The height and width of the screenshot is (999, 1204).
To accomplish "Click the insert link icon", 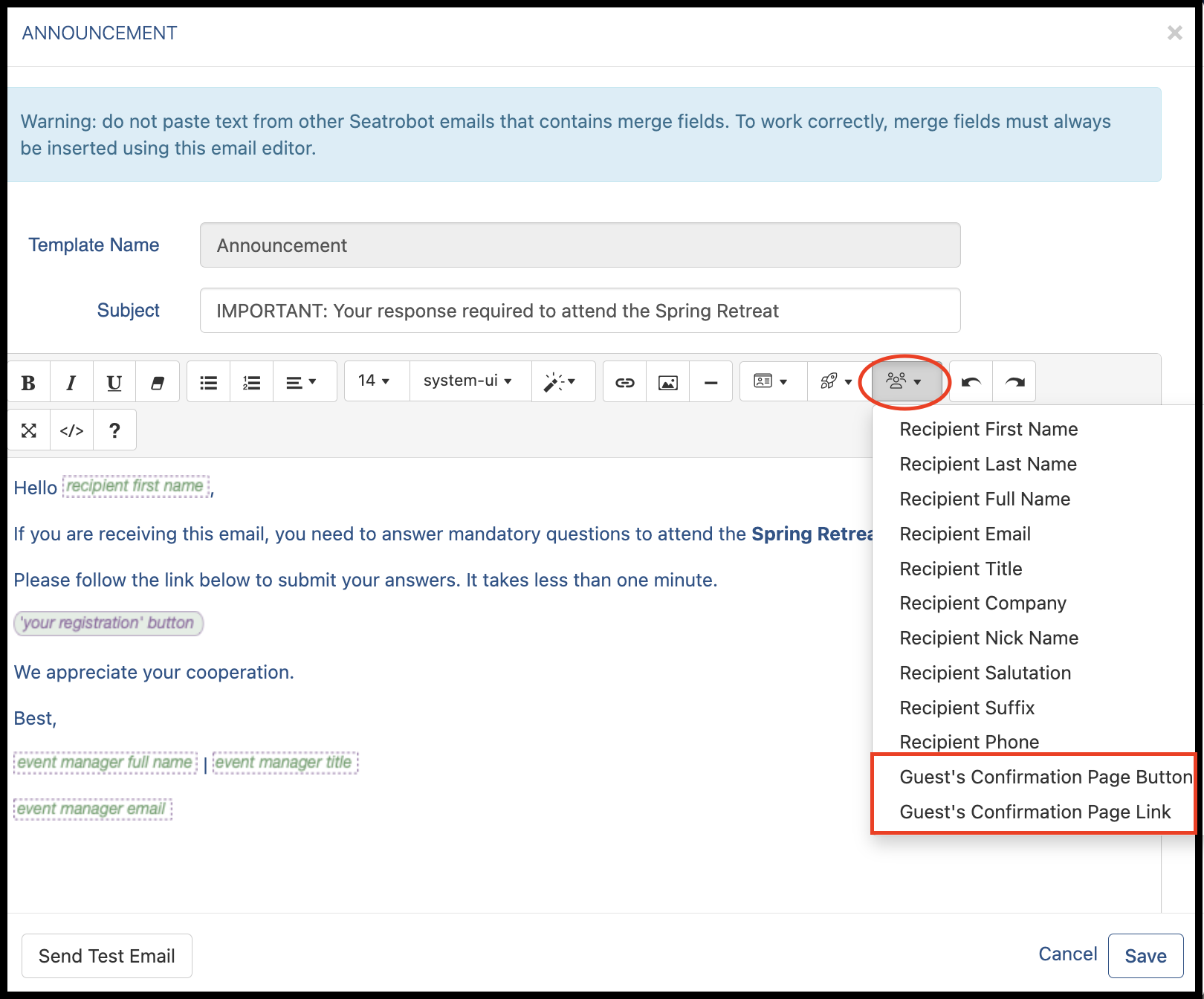I will click(625, 382).
